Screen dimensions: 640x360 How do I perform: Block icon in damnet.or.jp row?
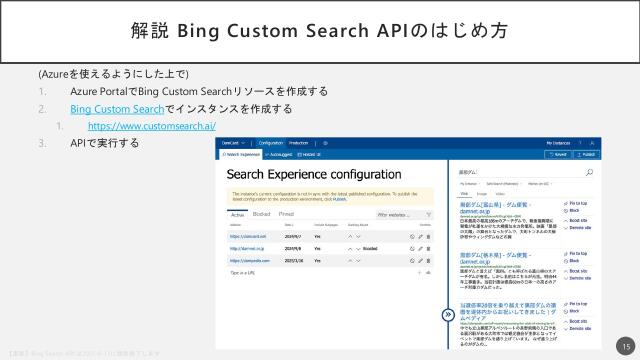tap(412, 249)
